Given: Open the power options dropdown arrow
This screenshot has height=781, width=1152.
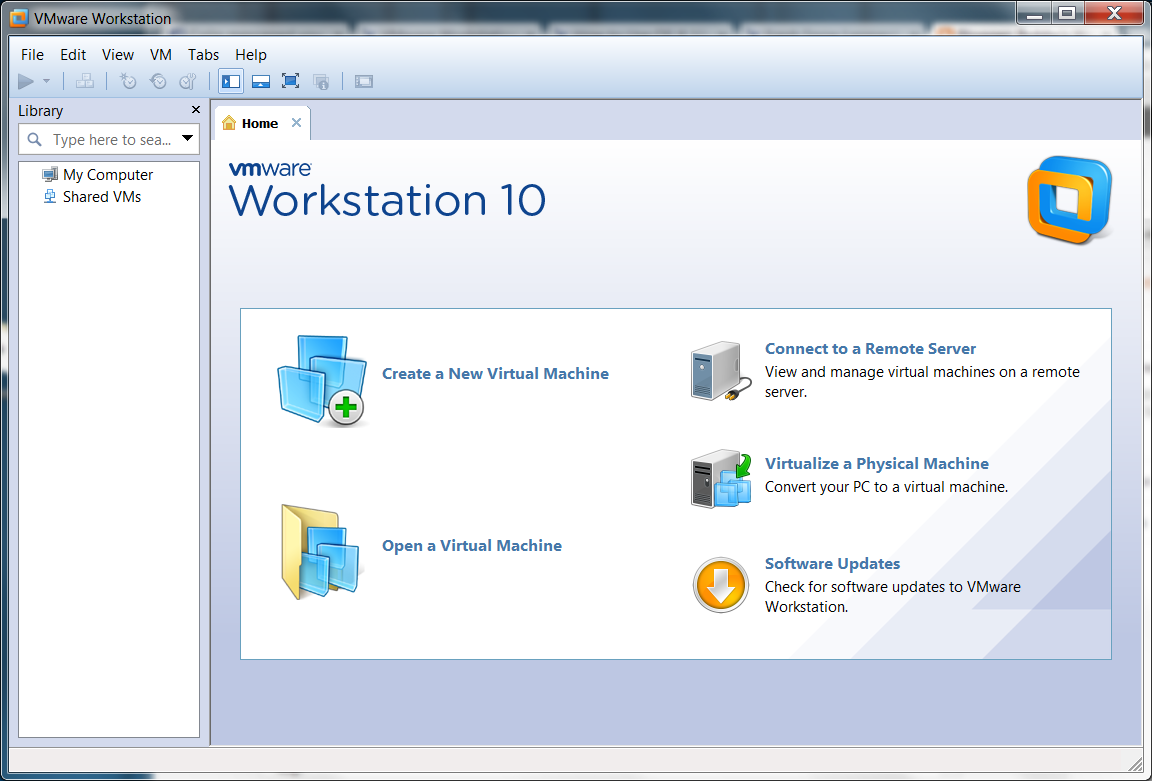Looking at the screenshot, I should [46, 82].
